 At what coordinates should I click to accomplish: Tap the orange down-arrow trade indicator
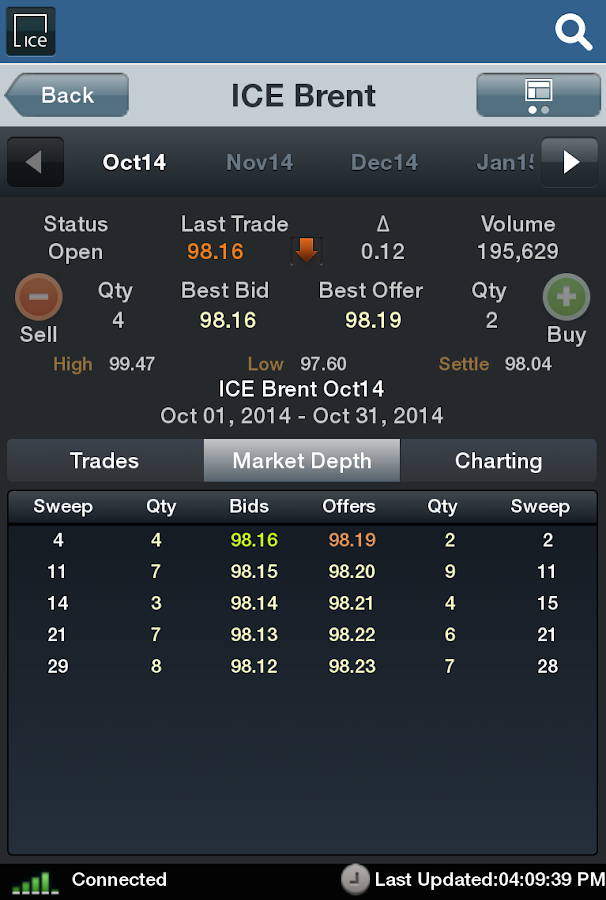306,251
